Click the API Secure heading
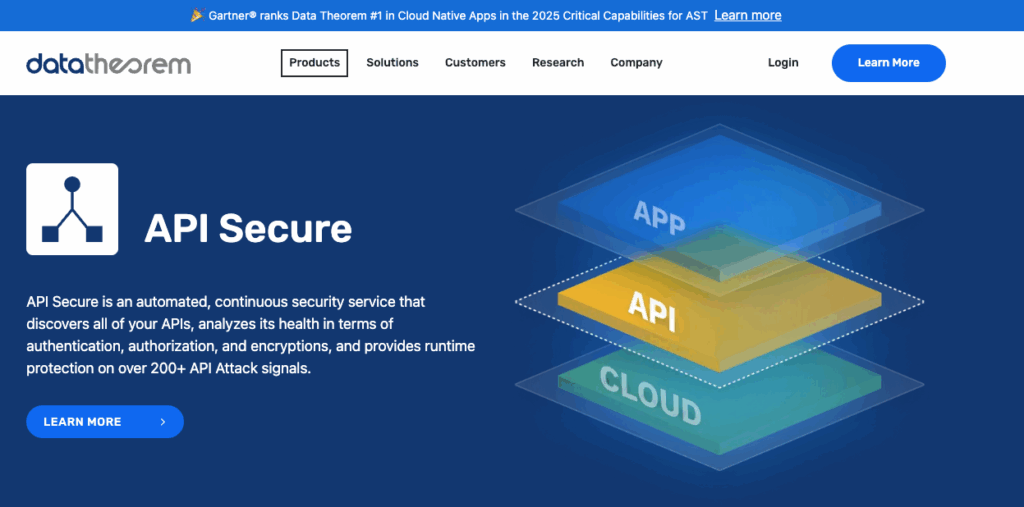Viewport: 1024px width, 507px height. [248, 228]
